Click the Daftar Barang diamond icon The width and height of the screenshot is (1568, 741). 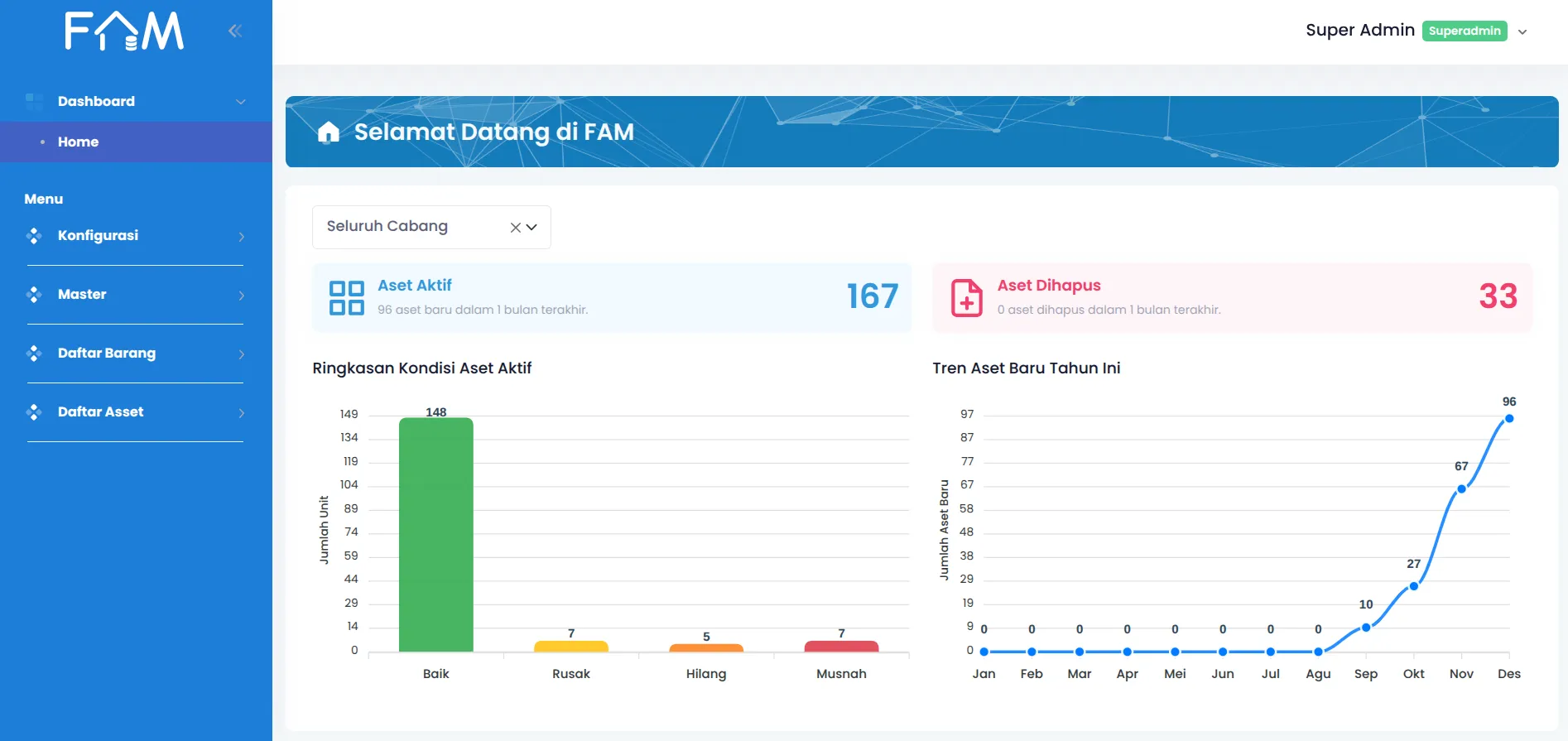[x=34, y=354]
